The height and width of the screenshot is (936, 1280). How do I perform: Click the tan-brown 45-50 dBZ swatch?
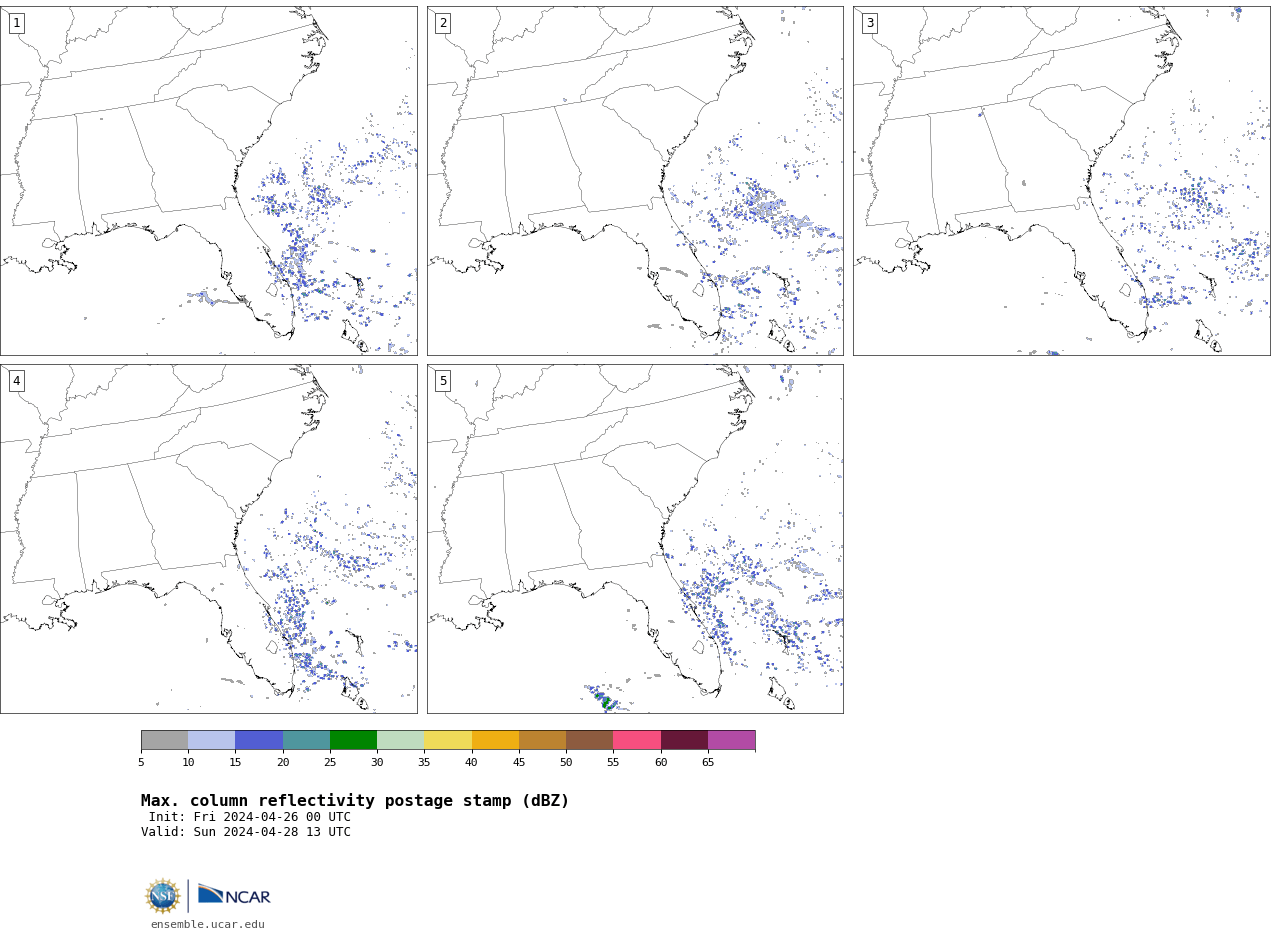pos(542,740)
